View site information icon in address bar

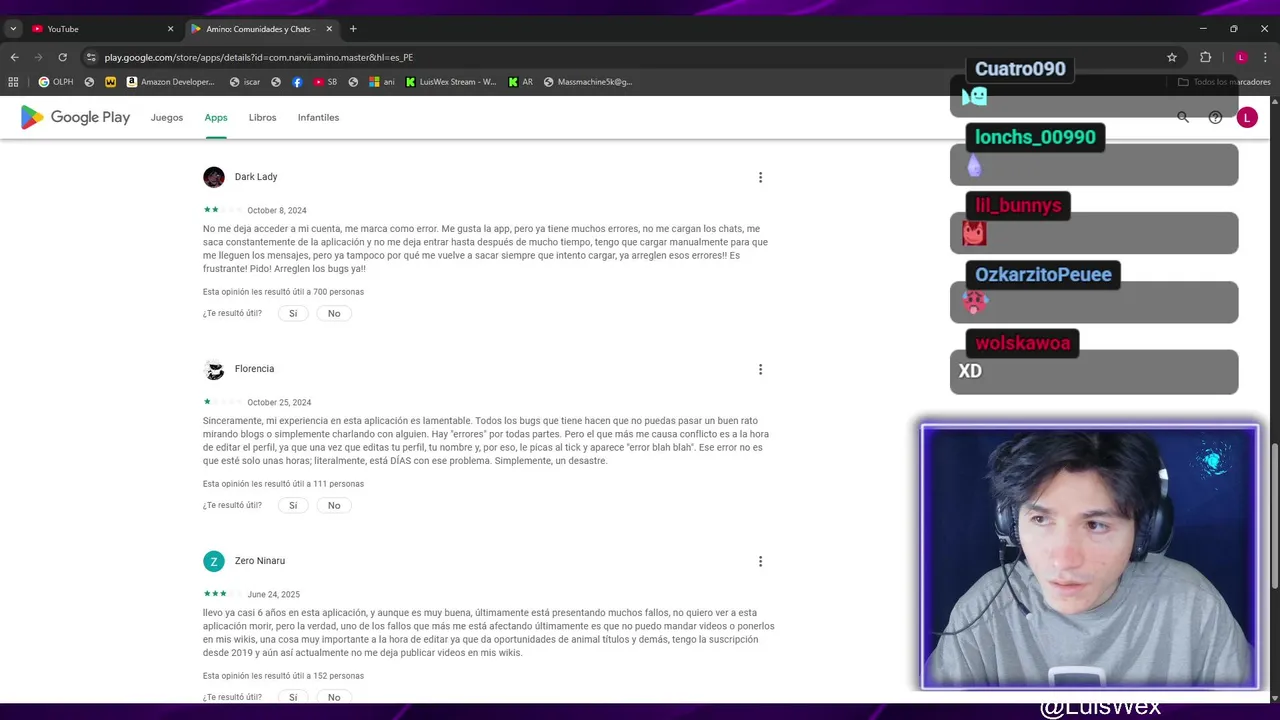(x=91, y=57)
